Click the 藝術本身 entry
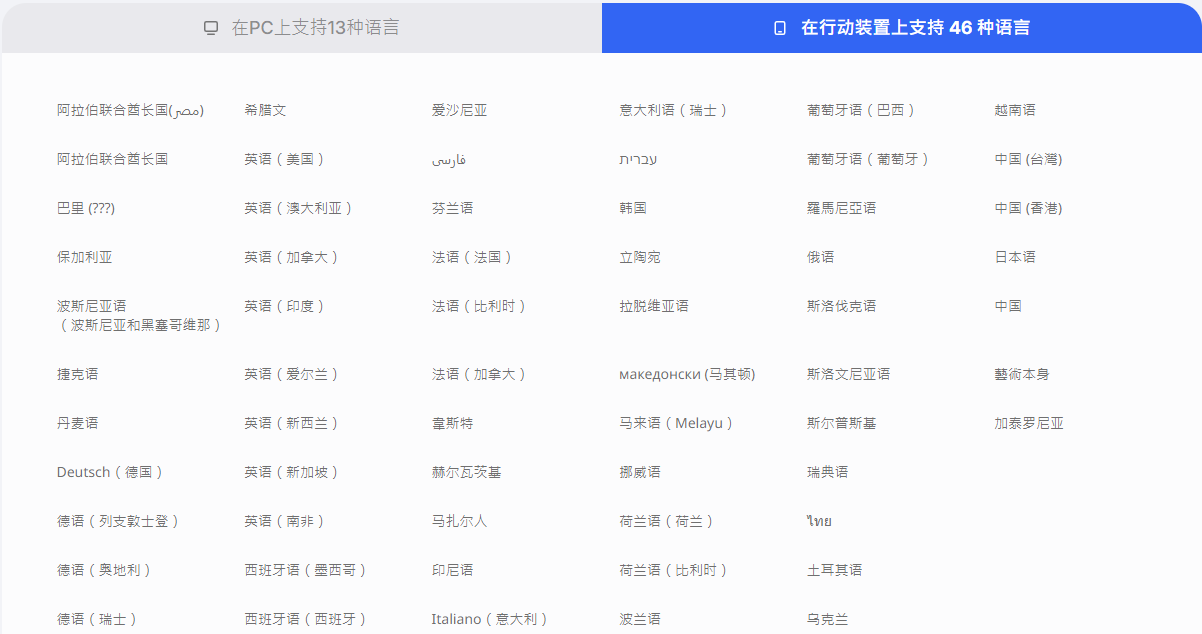Viewport: 1202px width, 634px height. click(1022, 374)
